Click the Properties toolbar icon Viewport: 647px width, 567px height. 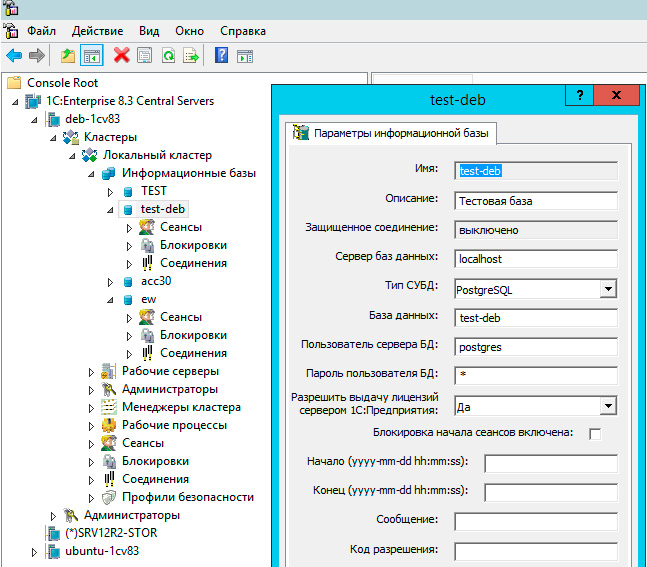(145, 55)
